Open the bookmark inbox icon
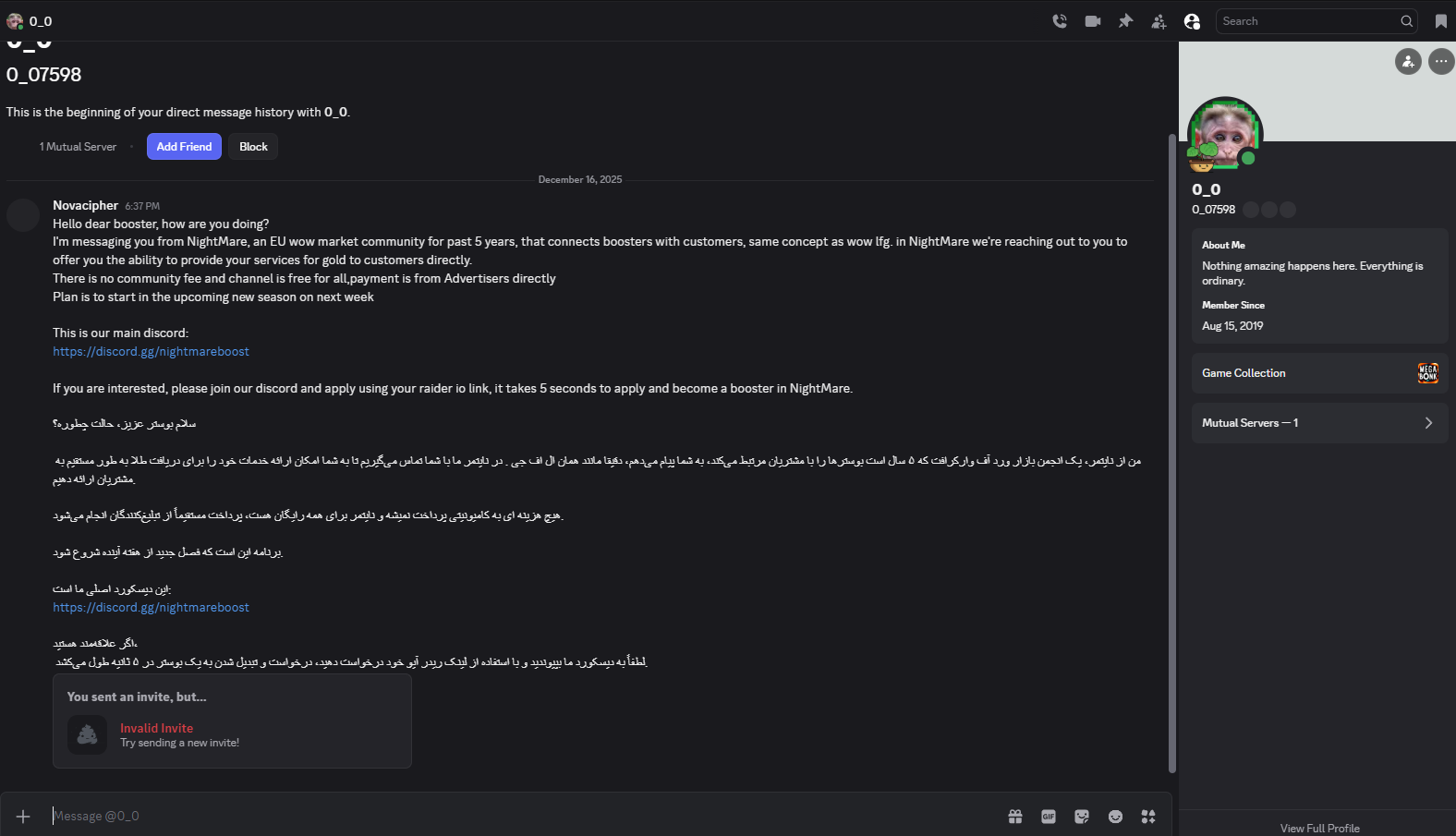 pos(1440,21)
